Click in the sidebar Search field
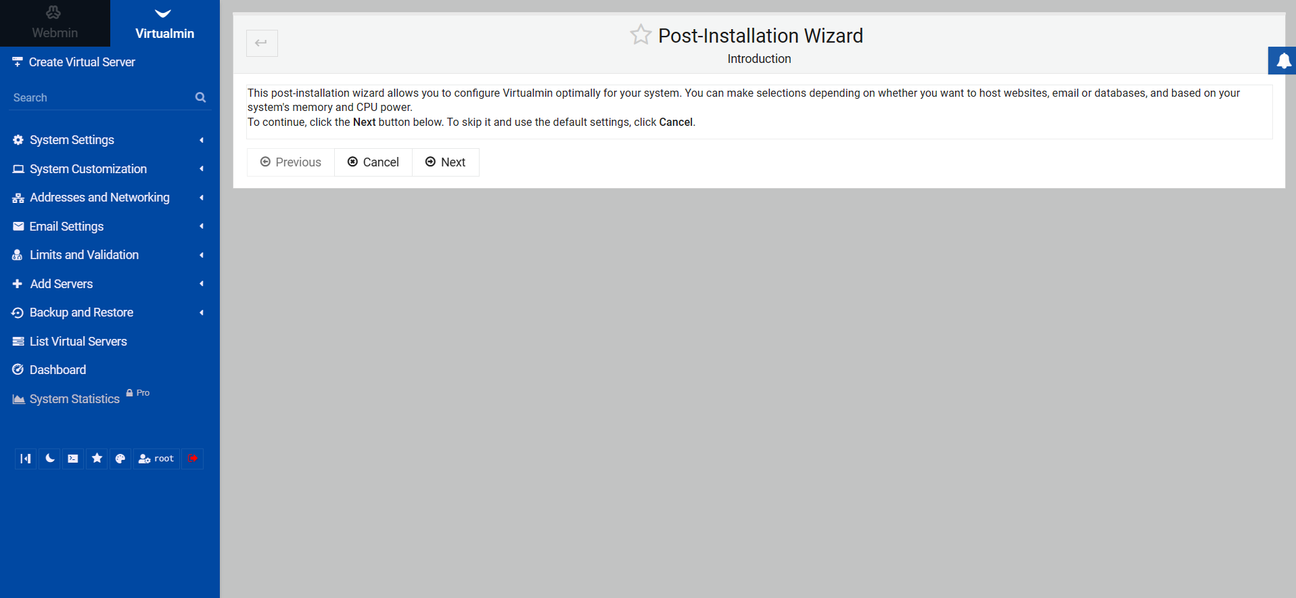Viewport: 1296px width, 598px height. tap(98, 98)
